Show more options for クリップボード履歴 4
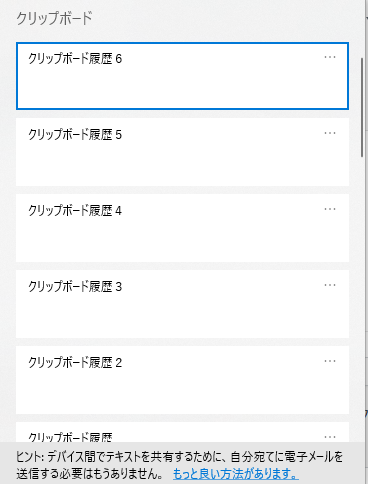368x484 pixels. point(330,209)
